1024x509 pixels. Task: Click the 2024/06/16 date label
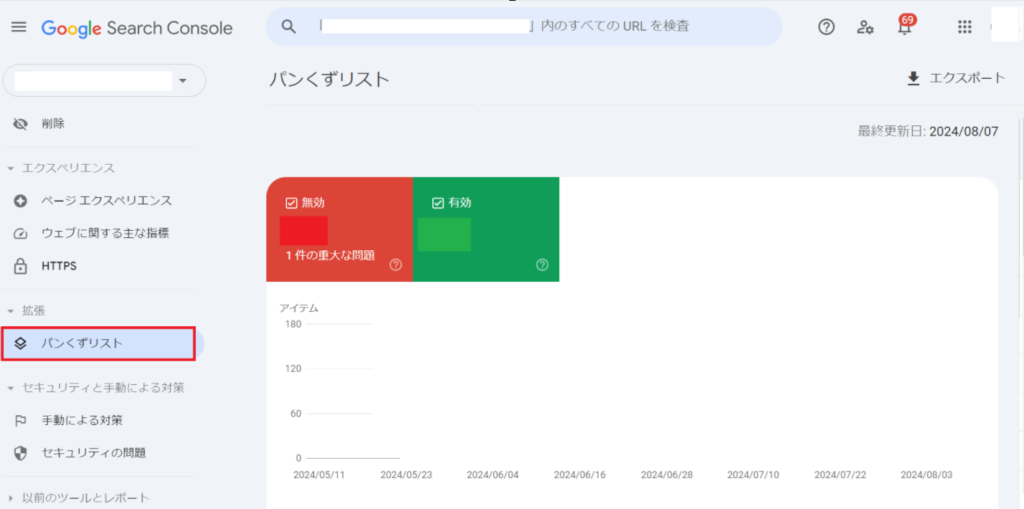tap(580, 475)
